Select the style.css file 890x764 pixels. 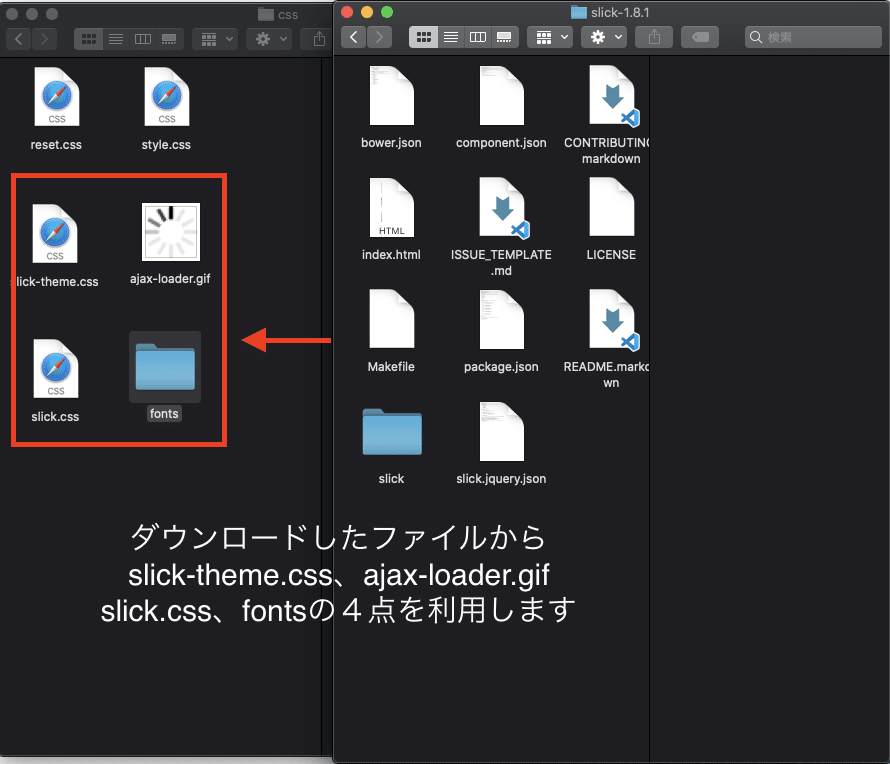point(166,97)
